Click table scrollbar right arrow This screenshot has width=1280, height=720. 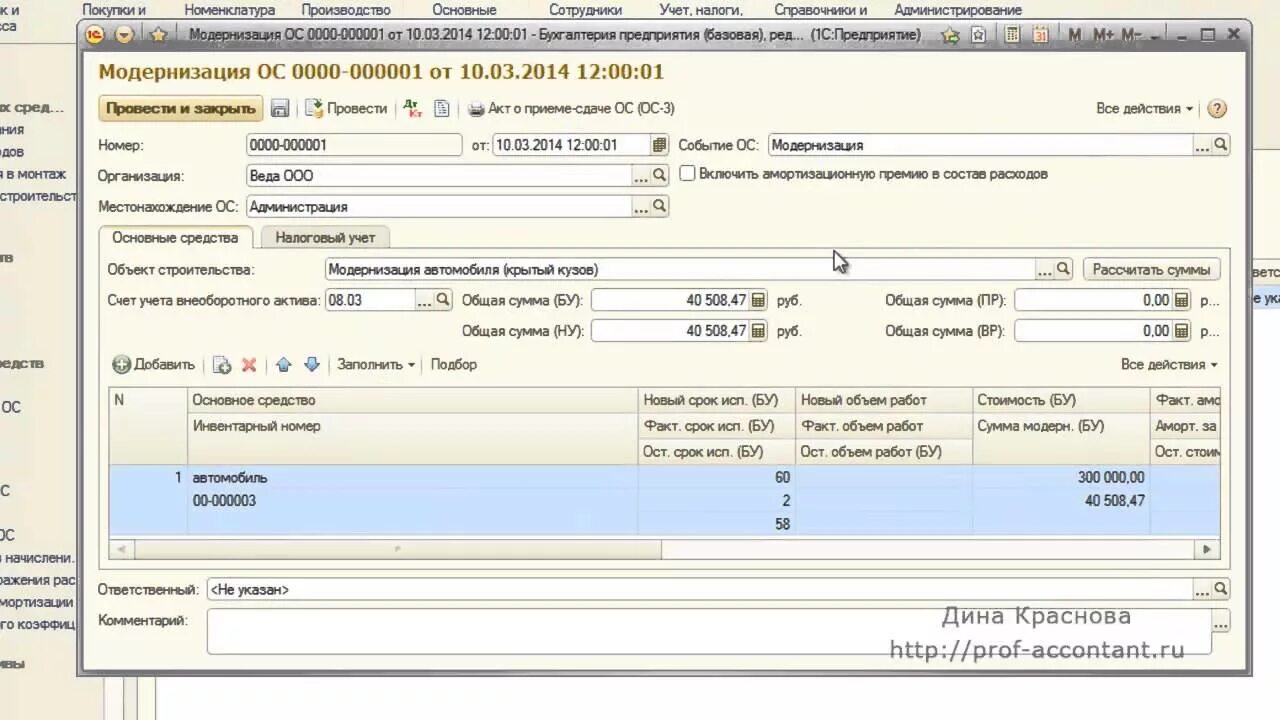1207,549
